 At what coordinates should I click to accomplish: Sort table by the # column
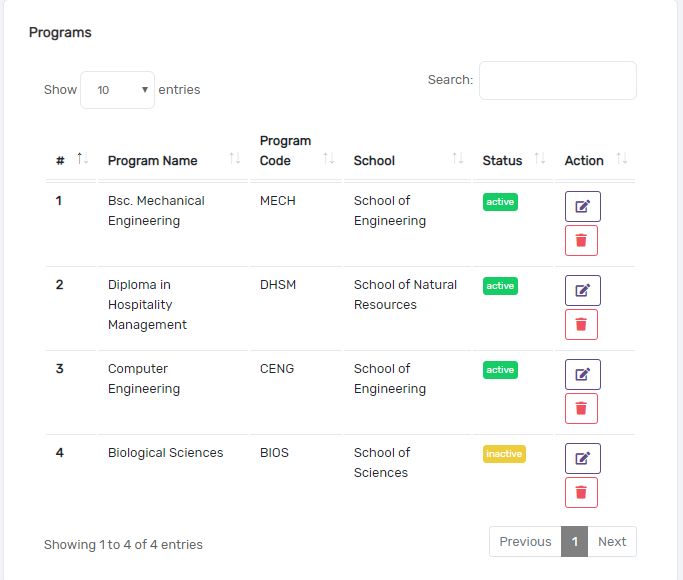tap(61, 160)
